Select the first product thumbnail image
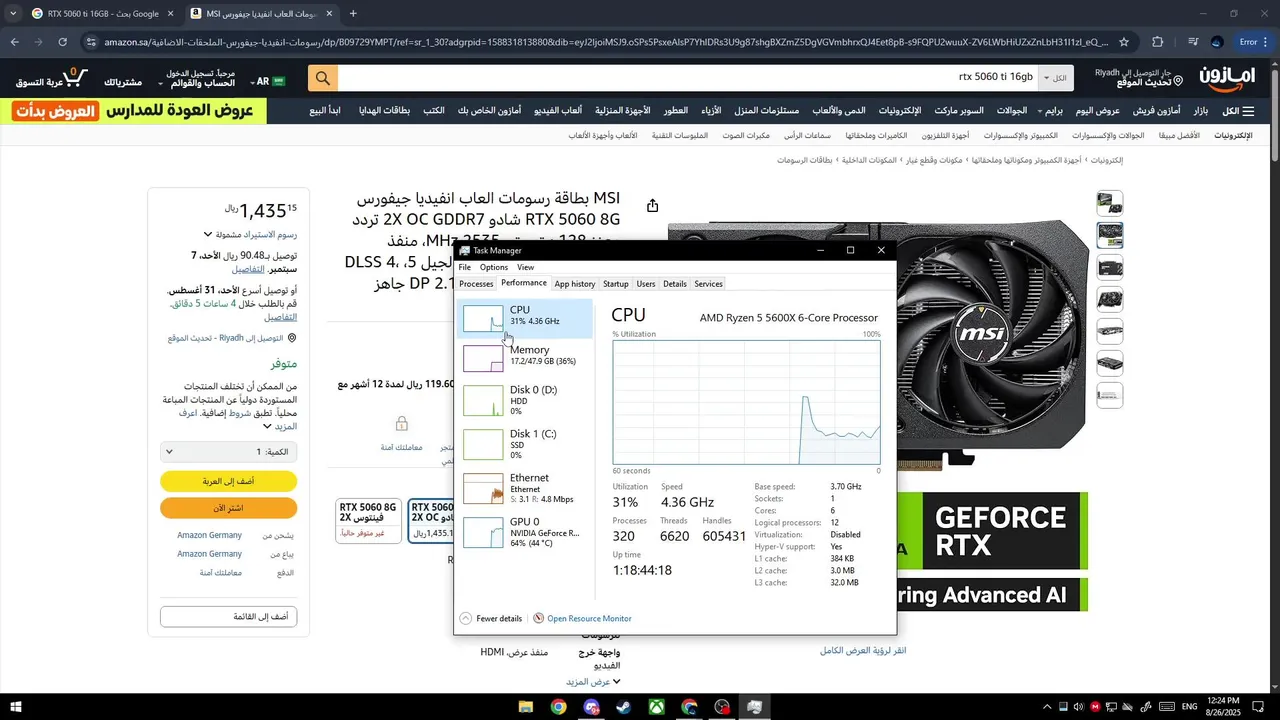Screen dimensions: 1280x720 tap(1110, 203)
